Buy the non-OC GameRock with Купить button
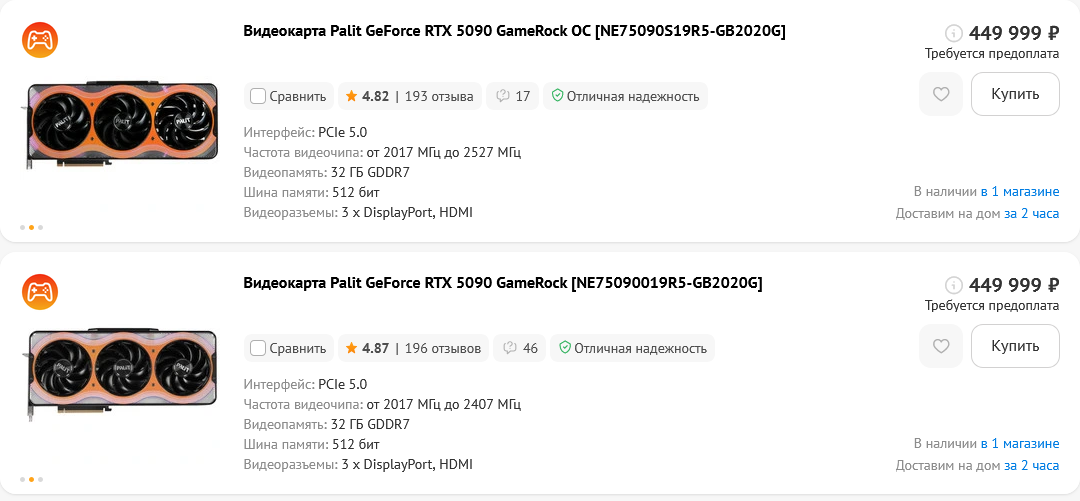This screenshot has width=1080, height=501. tap(1015, 347)
